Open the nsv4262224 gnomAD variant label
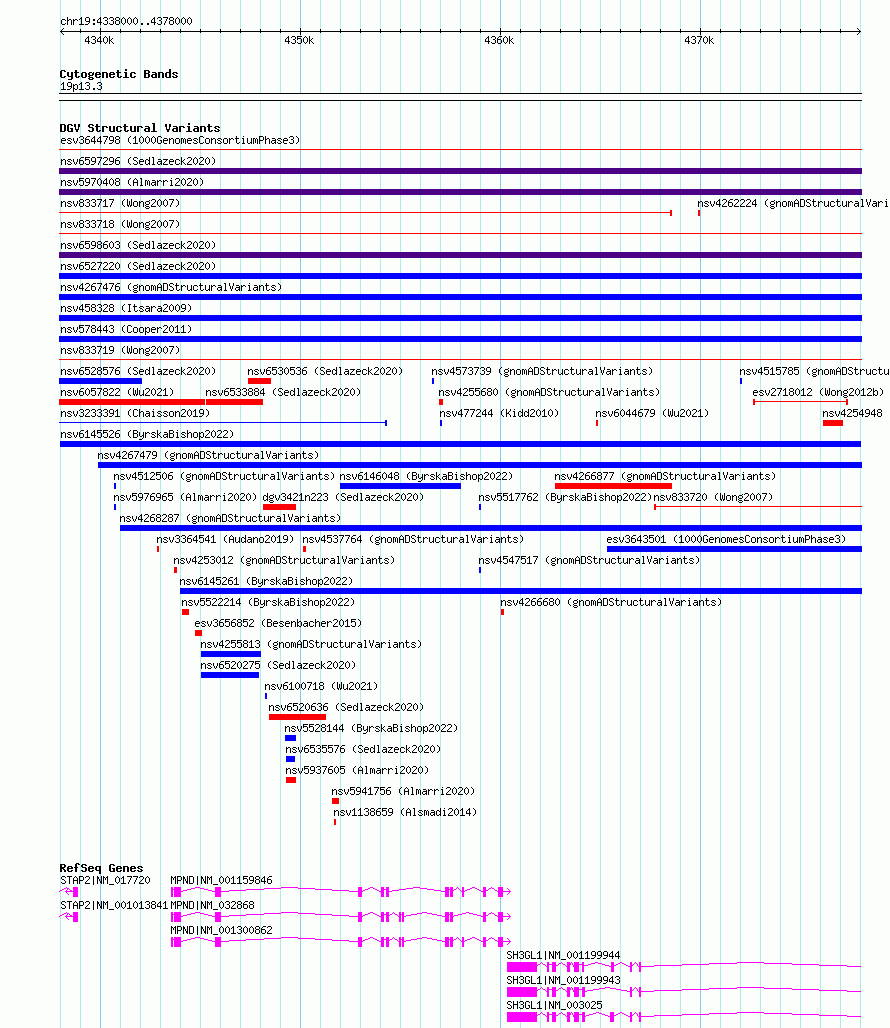The width and height of the screenshot is (890, 1028). coord(793,203)
